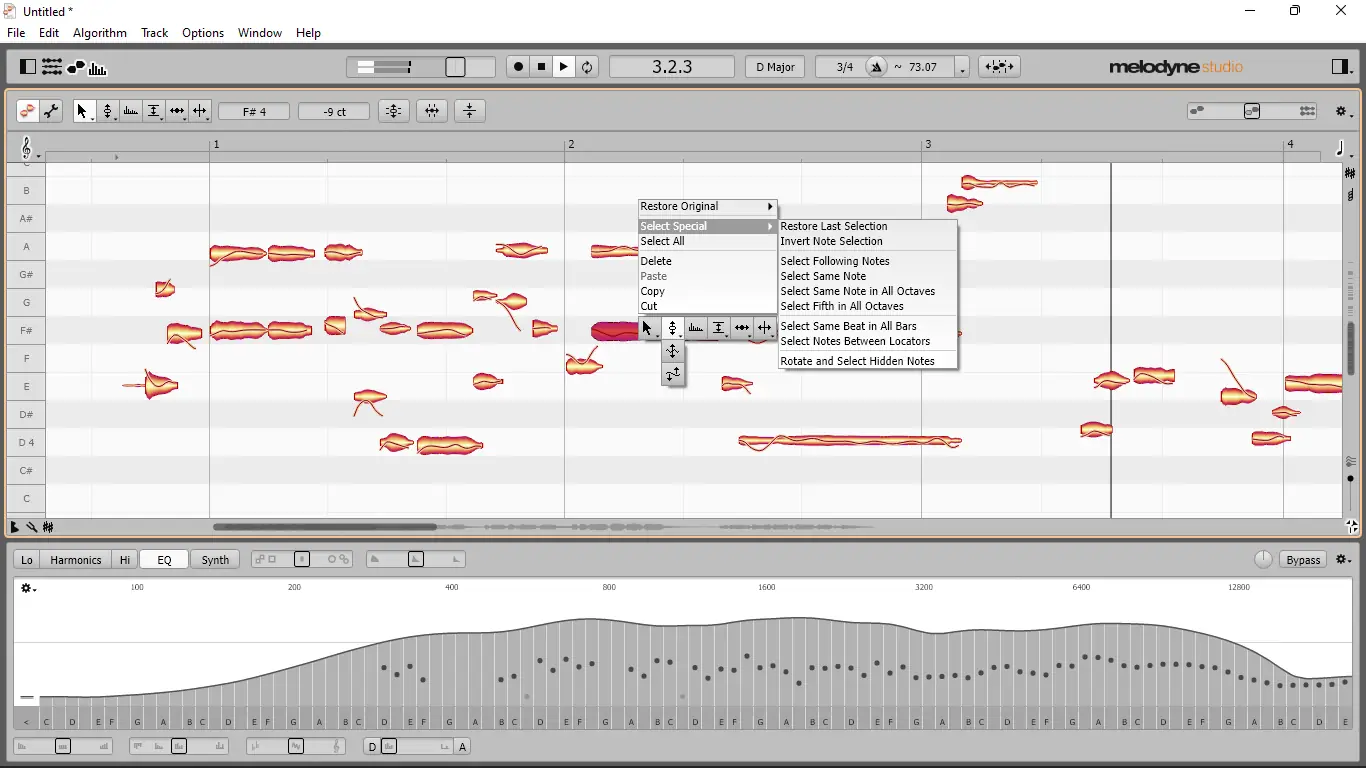The height and width of the screenshot is (768, 1366).
Task: Select the Pitch tool in toolbar
Action: [108, 111]
